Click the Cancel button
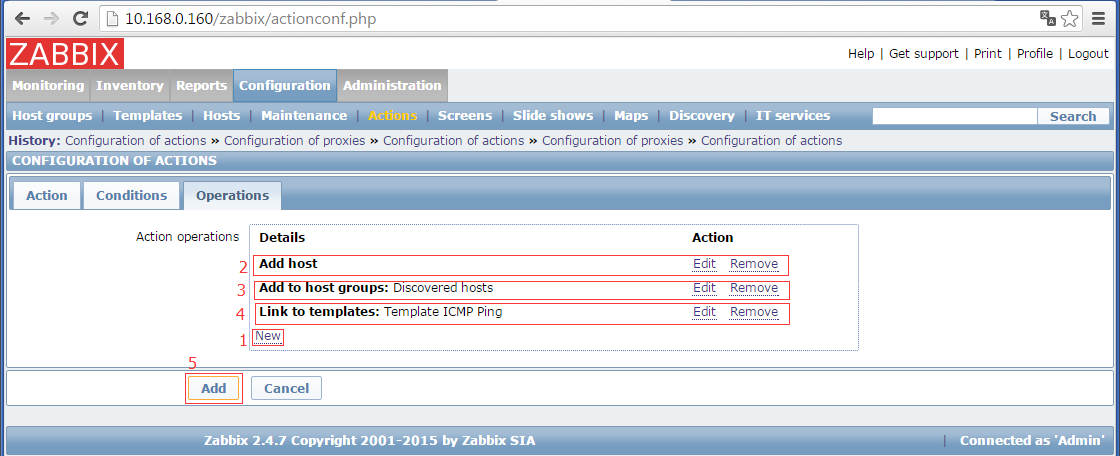The width and height of the screenshot is (1120, 456). click(x=286, y=388)
